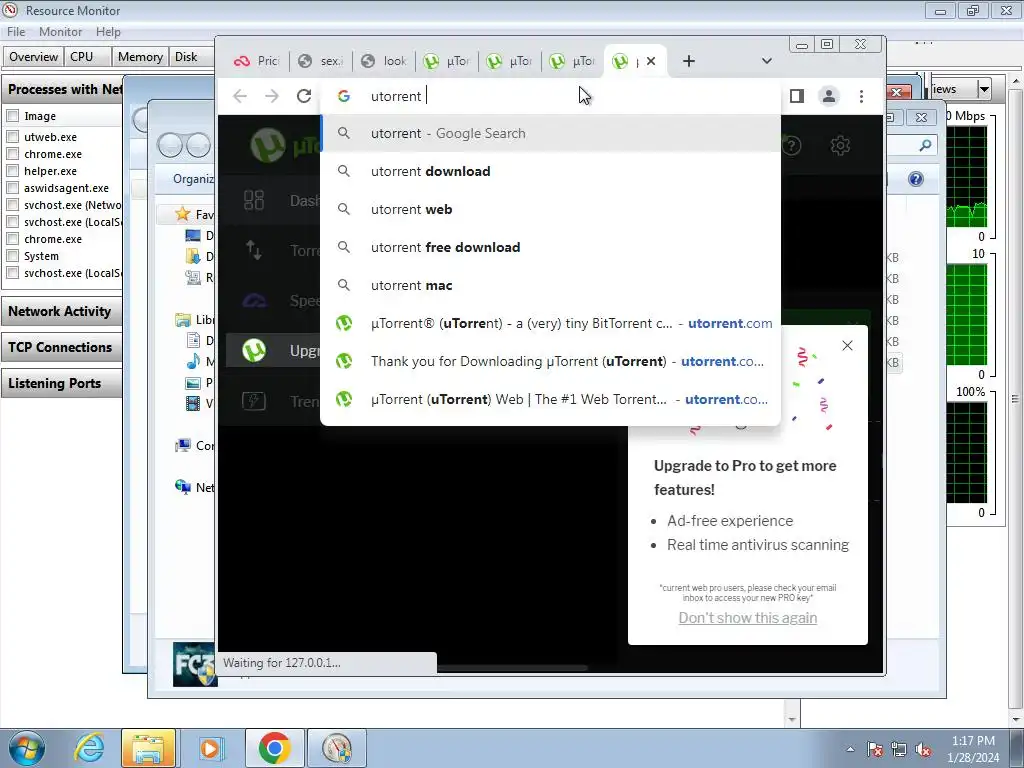Open the Windows Start orb

(x=27, y=748)
